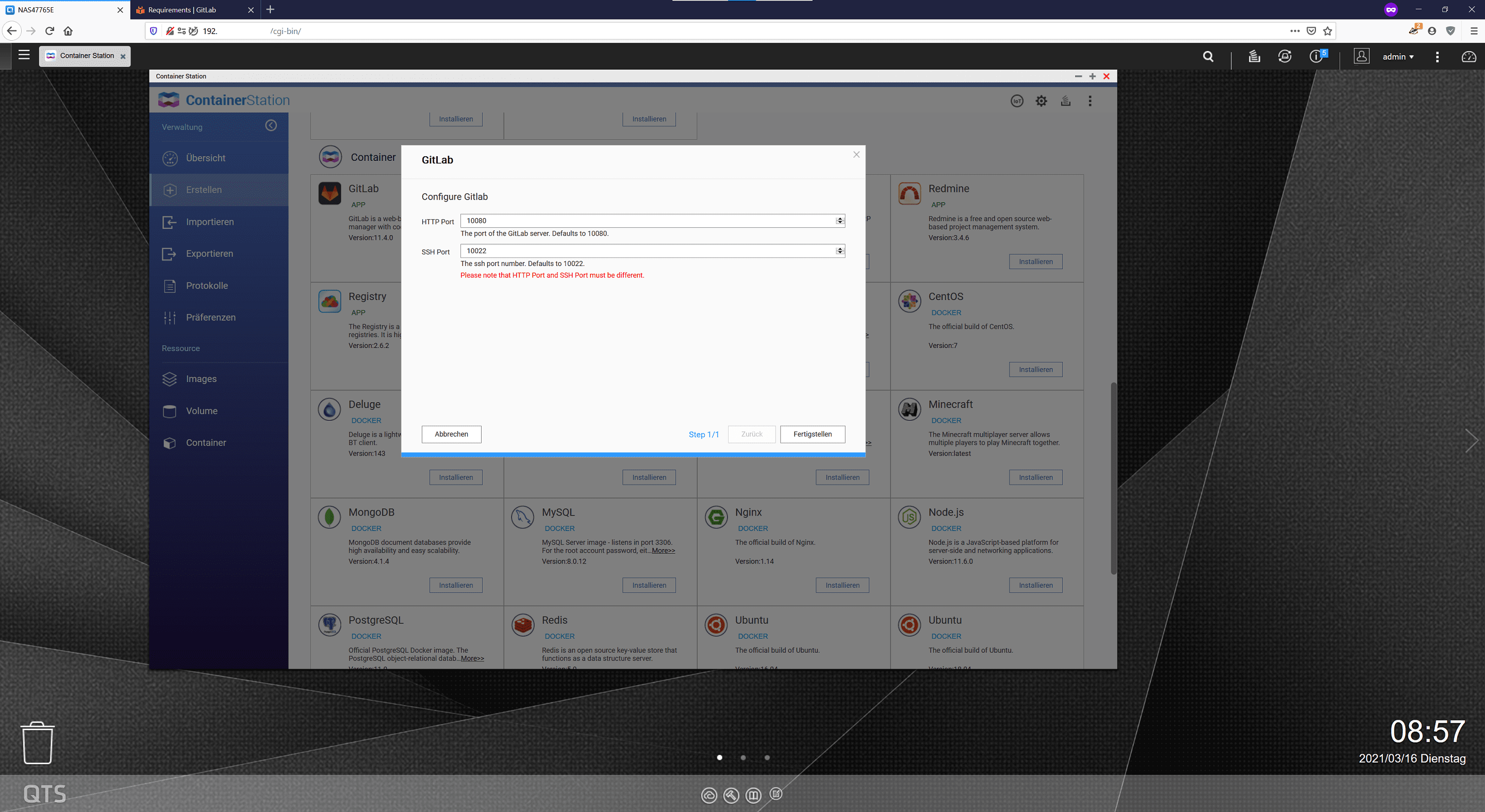Open a new browser tab
1485x812 pixels.
(x=270, y=9)
